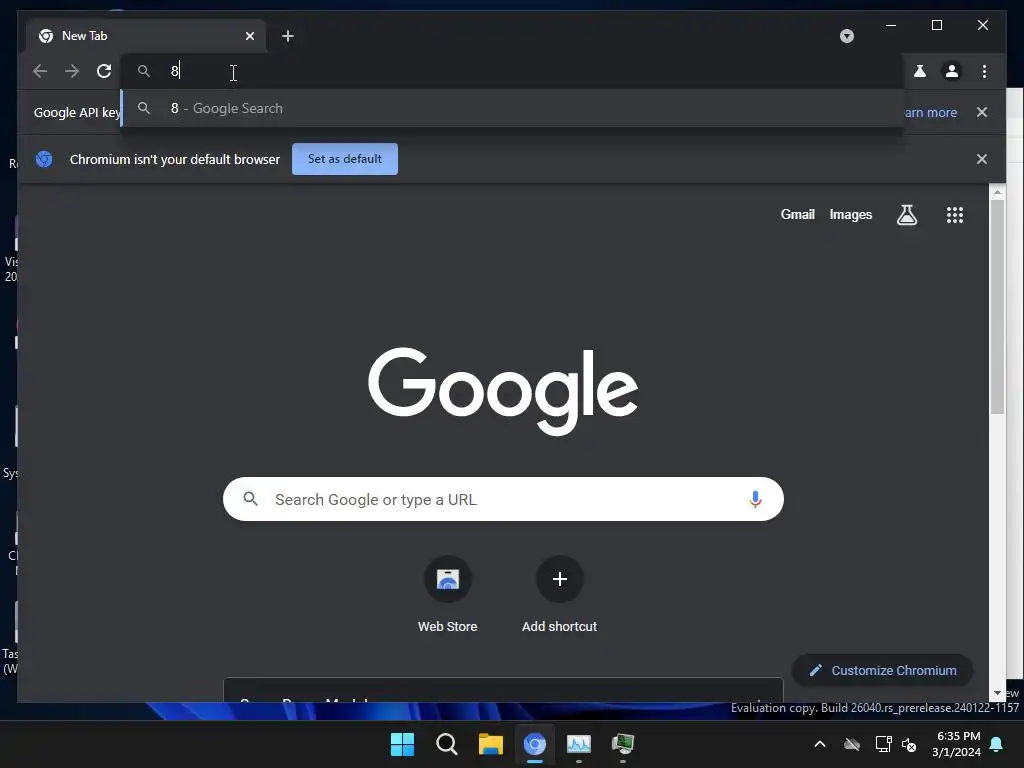Open the tab search dropdown arrow
This screenshot has width=1024, height=768.
(x=847, y=36)
